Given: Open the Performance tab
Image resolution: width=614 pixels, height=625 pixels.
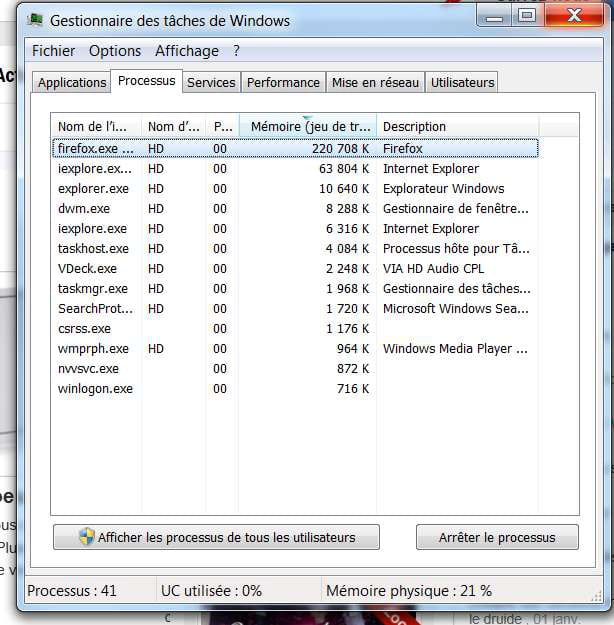Looking at the screenshot, I should point(283,83).
